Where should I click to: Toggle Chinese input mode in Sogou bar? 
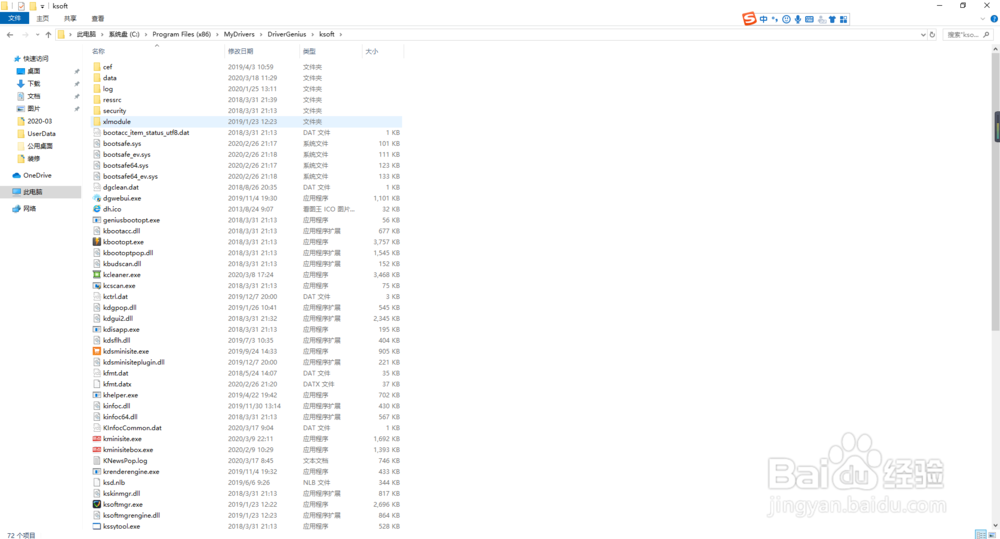763,19
